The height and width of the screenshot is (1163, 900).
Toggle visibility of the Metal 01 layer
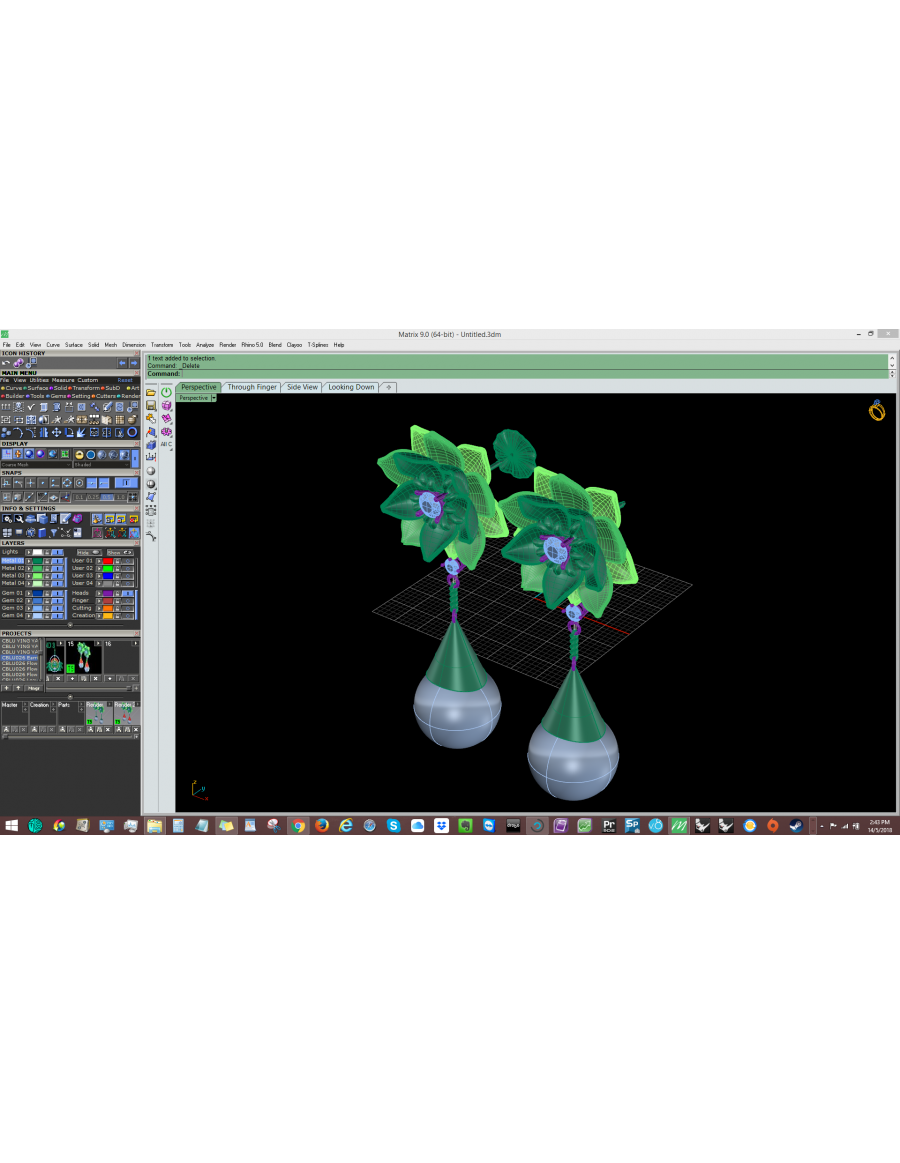57,561
